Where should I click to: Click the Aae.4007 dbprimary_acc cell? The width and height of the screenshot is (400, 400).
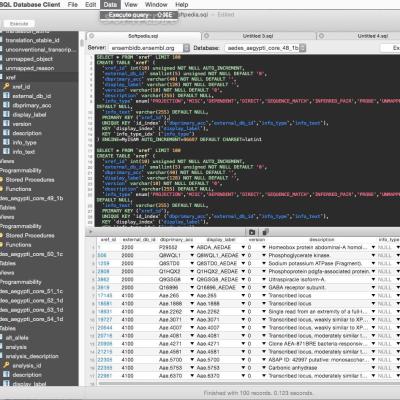(170, 328)
